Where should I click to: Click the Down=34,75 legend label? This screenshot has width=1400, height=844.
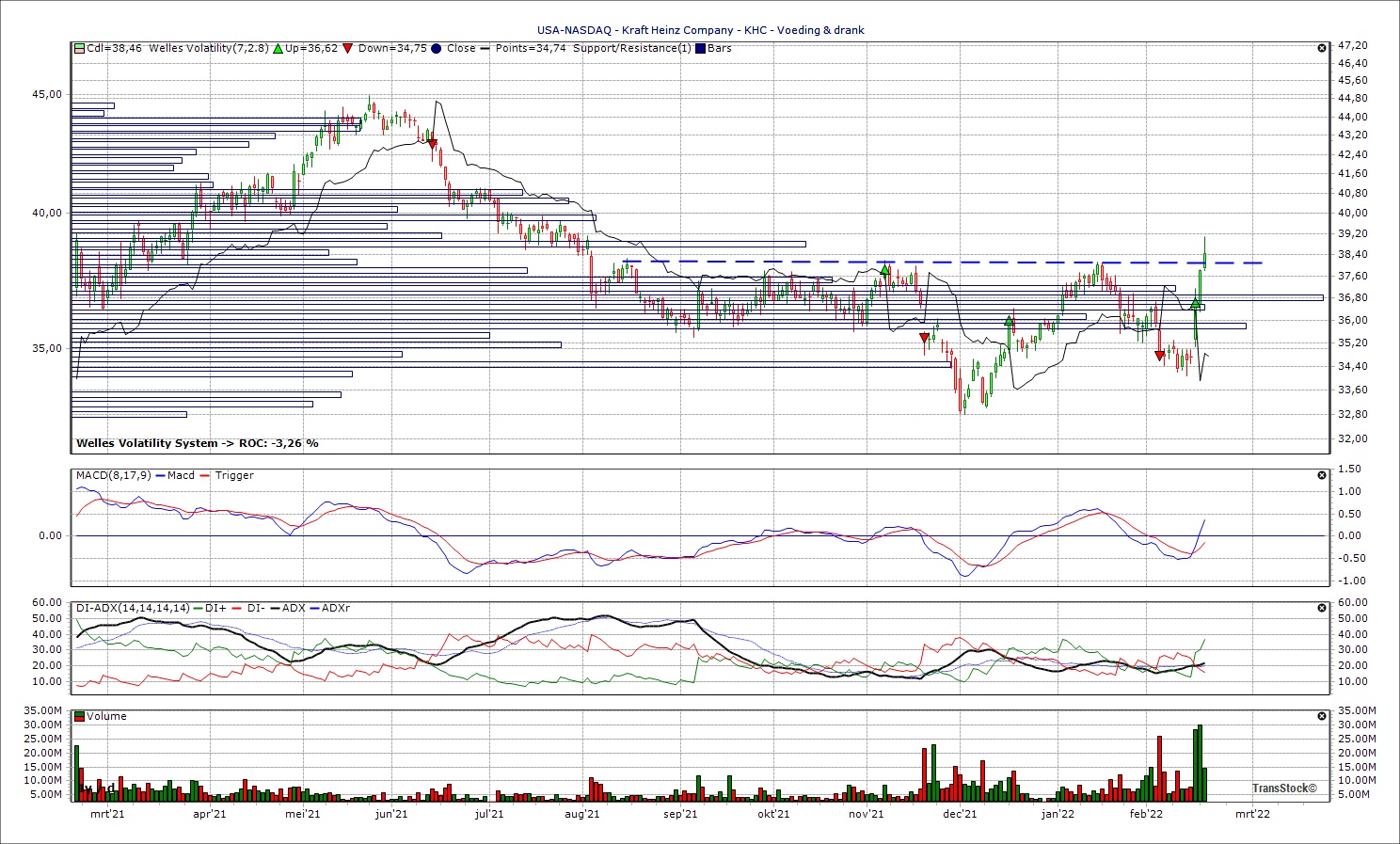392,48
